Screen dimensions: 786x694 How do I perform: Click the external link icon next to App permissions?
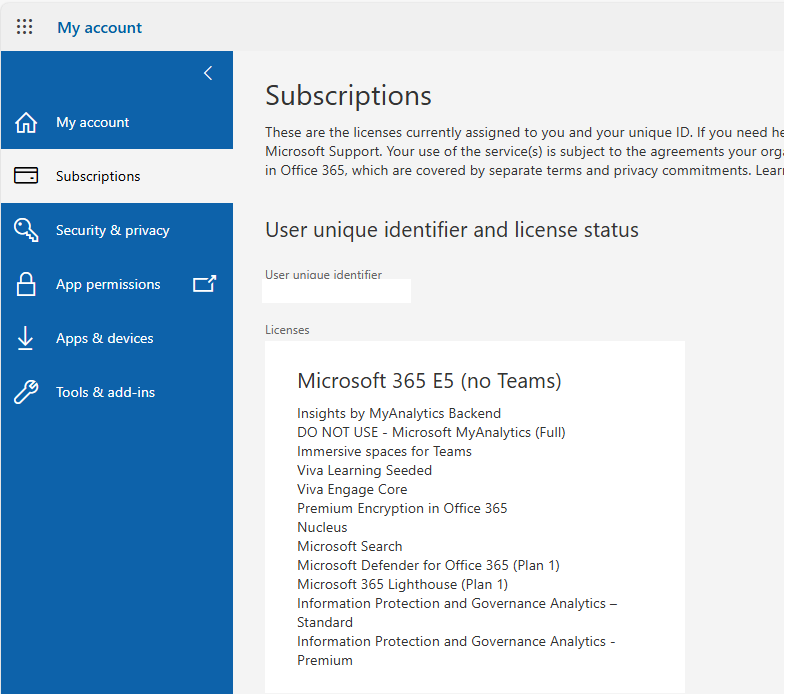coord(205,283)
